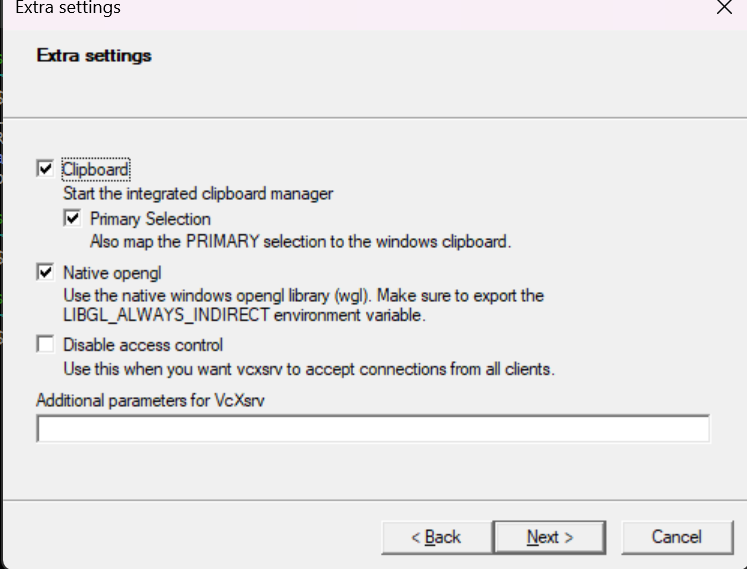The height and width of the screenshot is (569, 747).
Task: Enable the Disable access control checkbox
Action: click(44, 345)
